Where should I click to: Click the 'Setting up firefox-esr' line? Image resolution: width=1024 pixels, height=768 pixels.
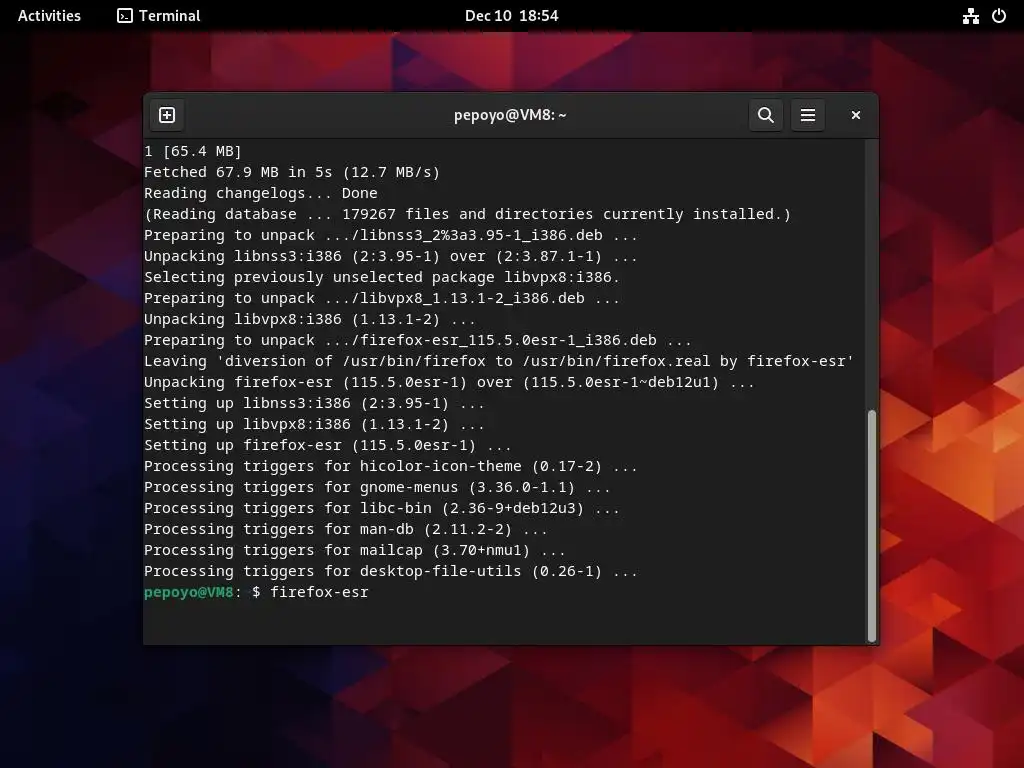click(328, 445)
